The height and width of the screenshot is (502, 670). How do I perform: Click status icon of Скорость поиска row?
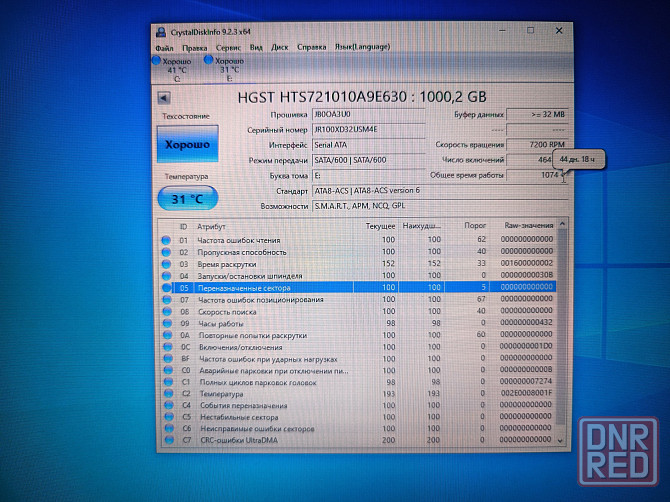pos(167,312)
